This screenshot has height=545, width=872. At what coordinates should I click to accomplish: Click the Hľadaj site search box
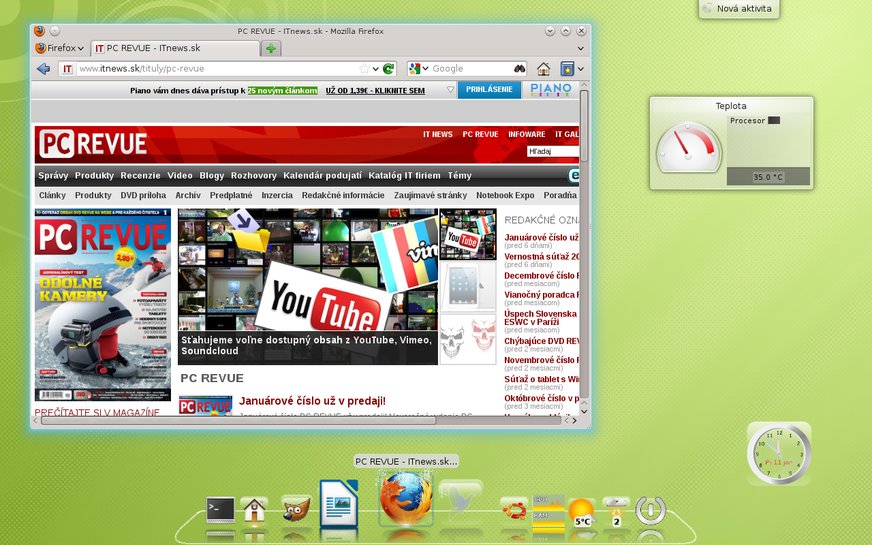552,151
